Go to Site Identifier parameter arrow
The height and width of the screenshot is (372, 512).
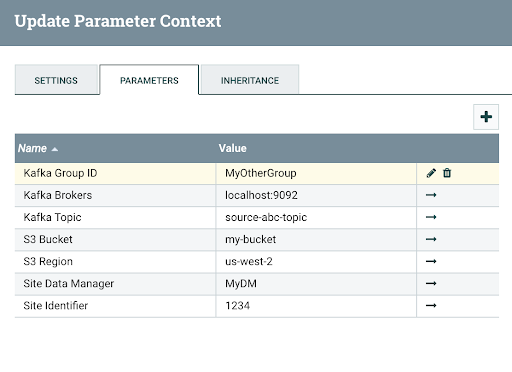[x=431, y=305]
